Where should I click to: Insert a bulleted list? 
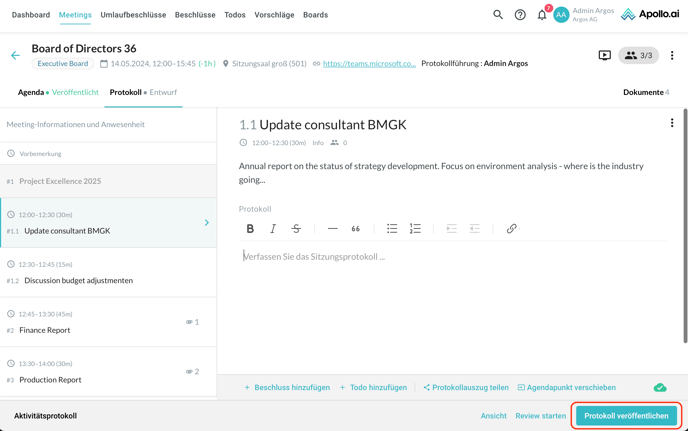392,229
